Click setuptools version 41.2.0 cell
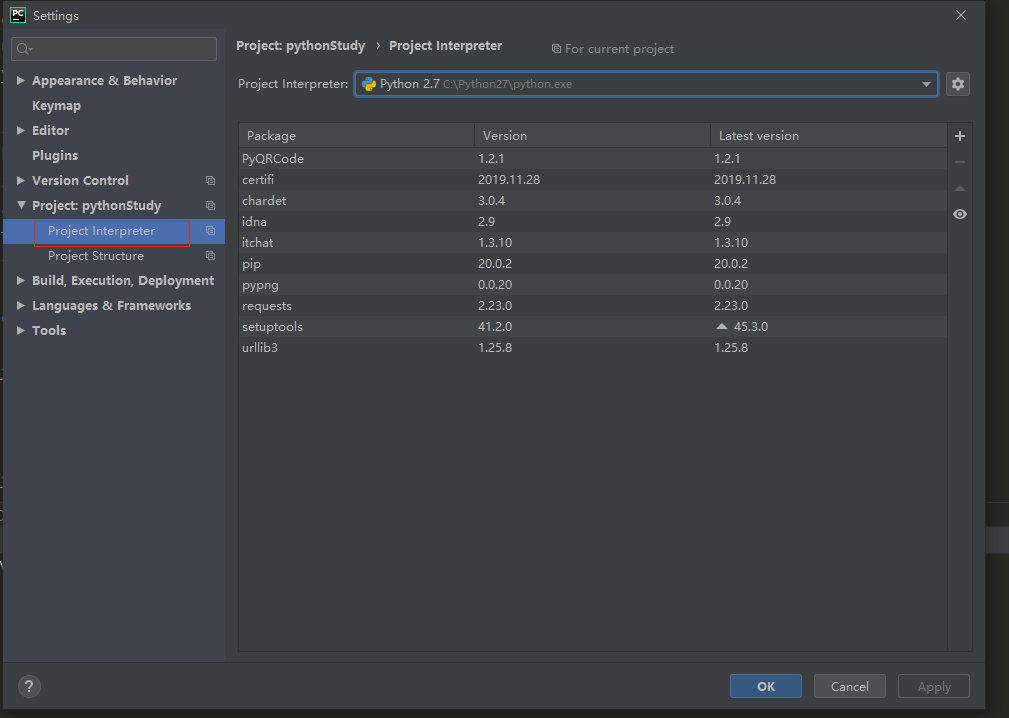This screenshot has height=718, width=1009. pos(495,327)
